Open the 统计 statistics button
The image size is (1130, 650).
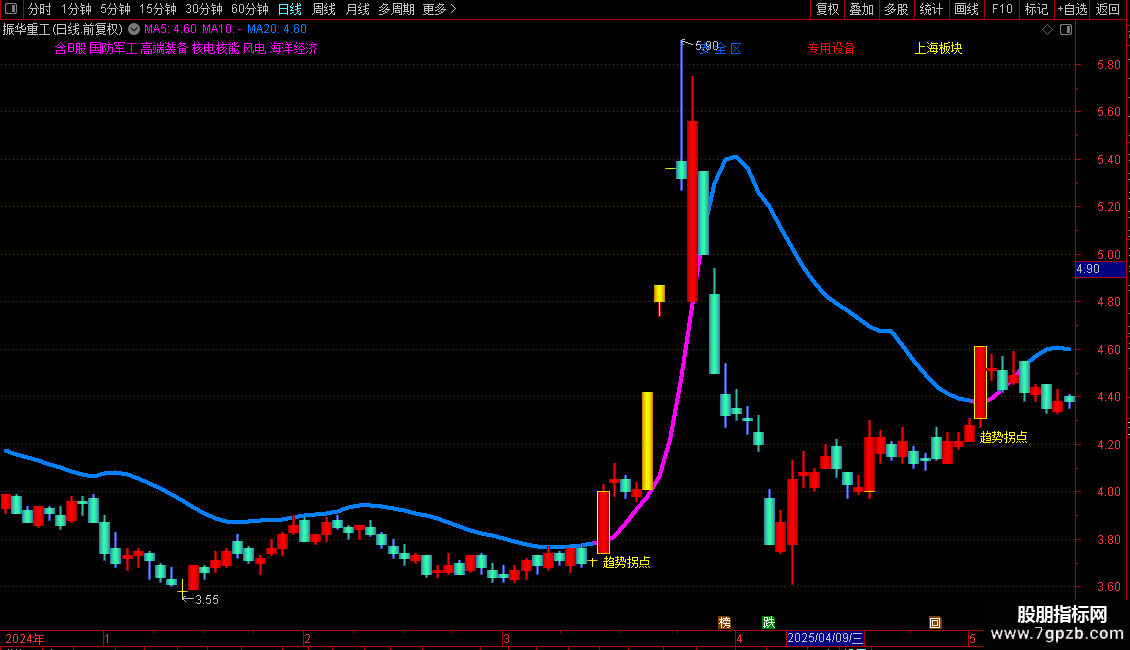(930, 9)
